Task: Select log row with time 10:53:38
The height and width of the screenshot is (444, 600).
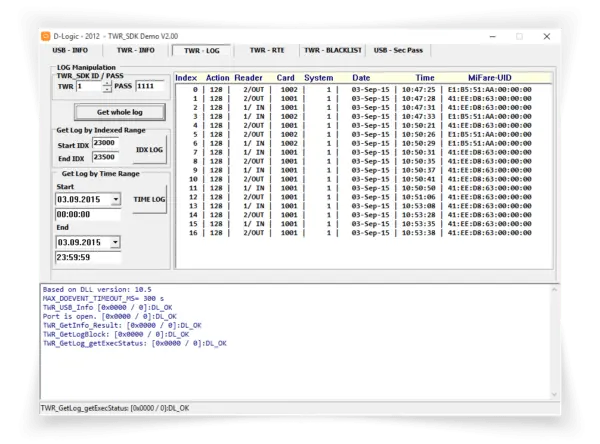Action: tap(362, 233)
